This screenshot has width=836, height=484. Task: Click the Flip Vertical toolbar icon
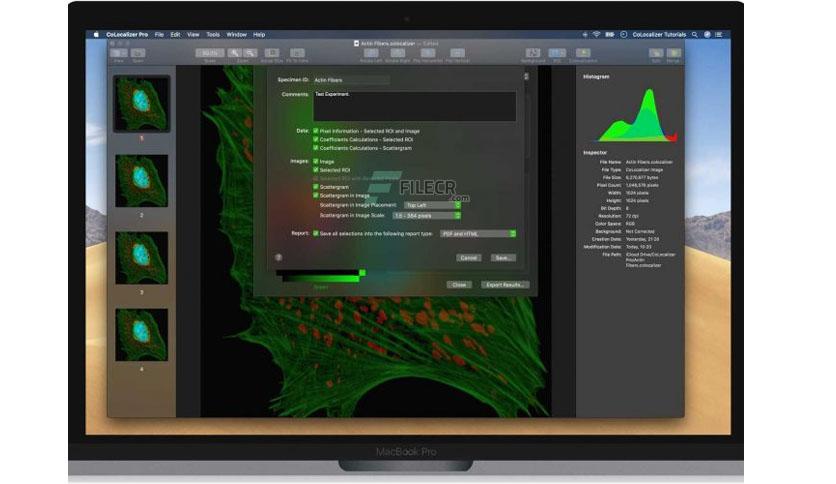tap(457, 53)
